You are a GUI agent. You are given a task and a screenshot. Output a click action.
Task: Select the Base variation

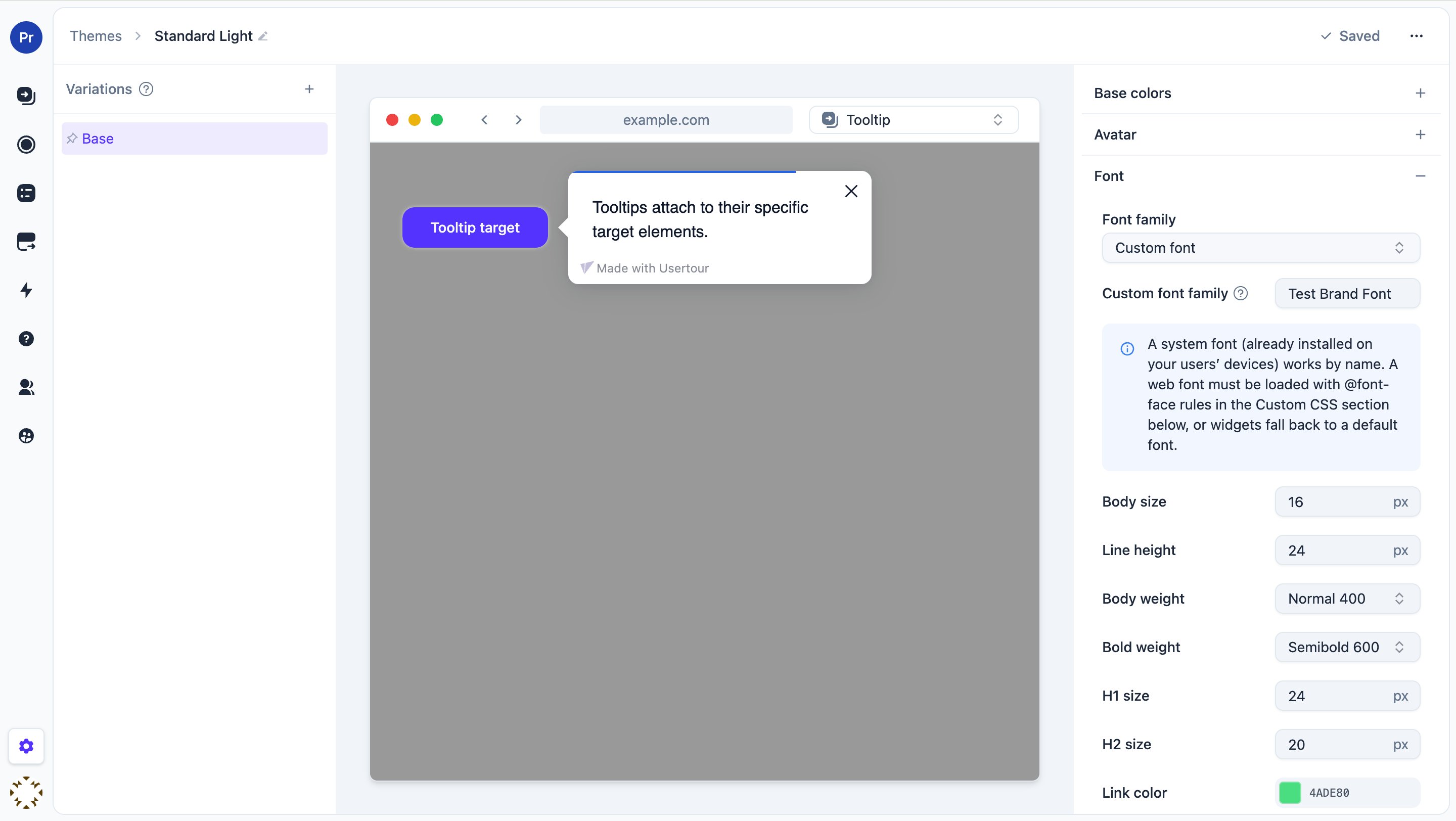tap(195, 139)
